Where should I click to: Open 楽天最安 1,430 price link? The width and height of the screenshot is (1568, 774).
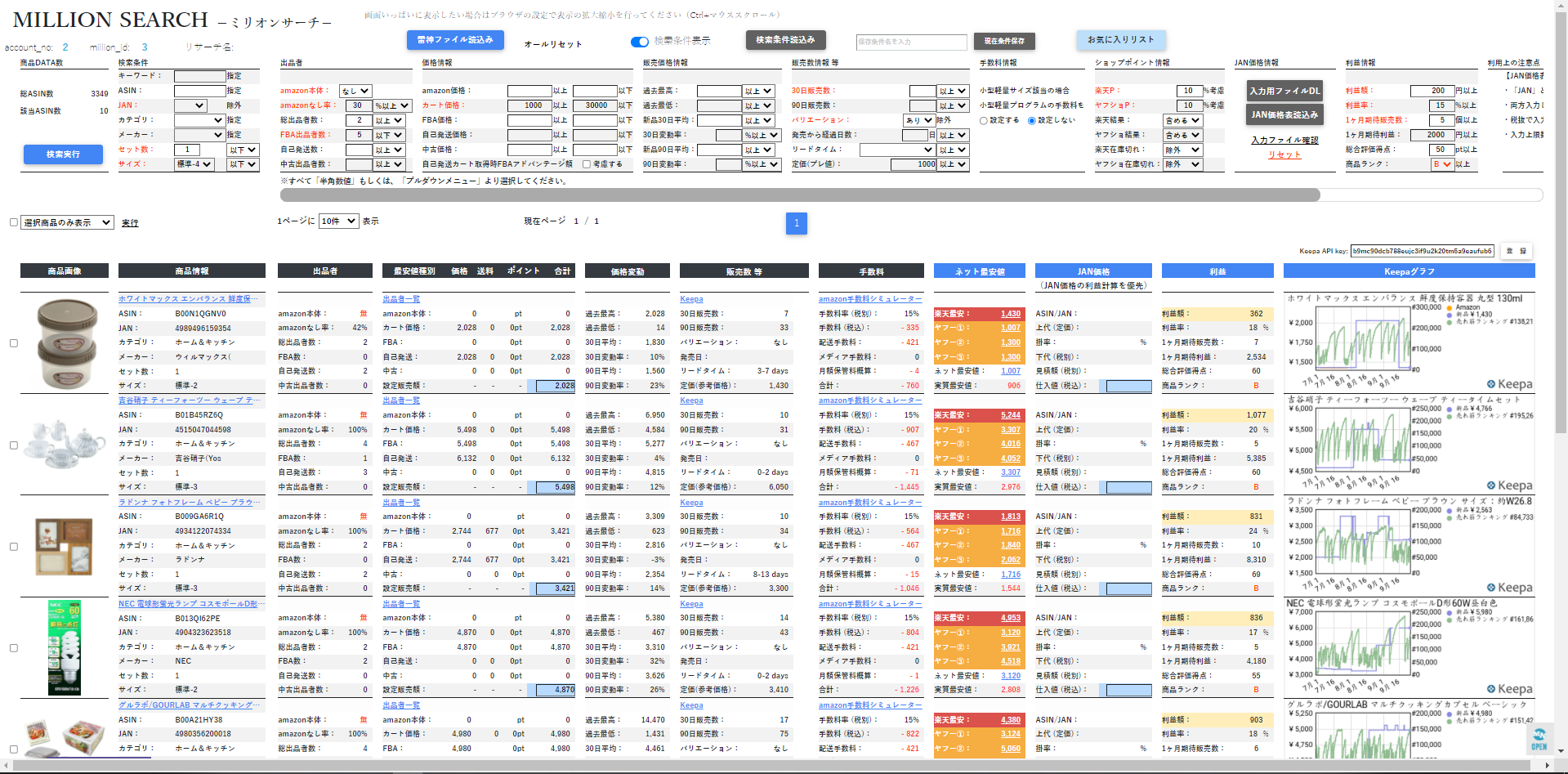1011,314
